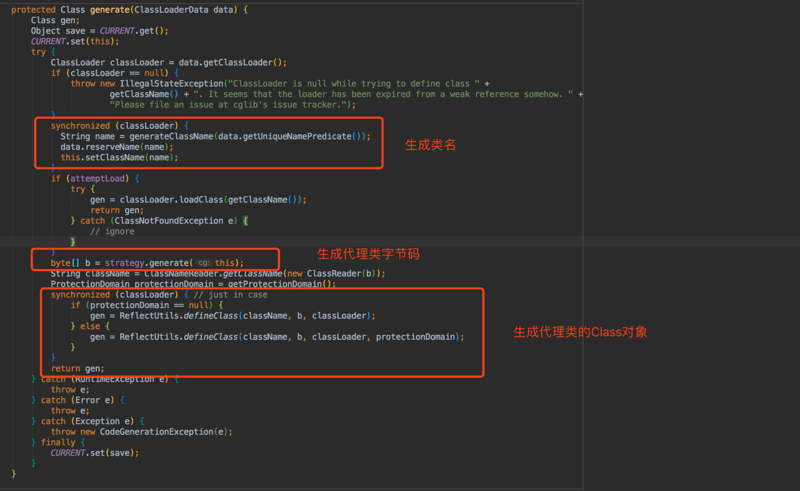Click the 'this.setClassName(name);' line

[119, 158]
